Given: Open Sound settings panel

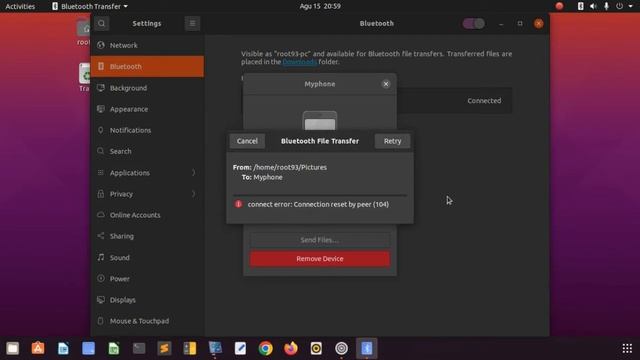Looking at the screenshot, I should pyautogui.click(x=147, y=258).
